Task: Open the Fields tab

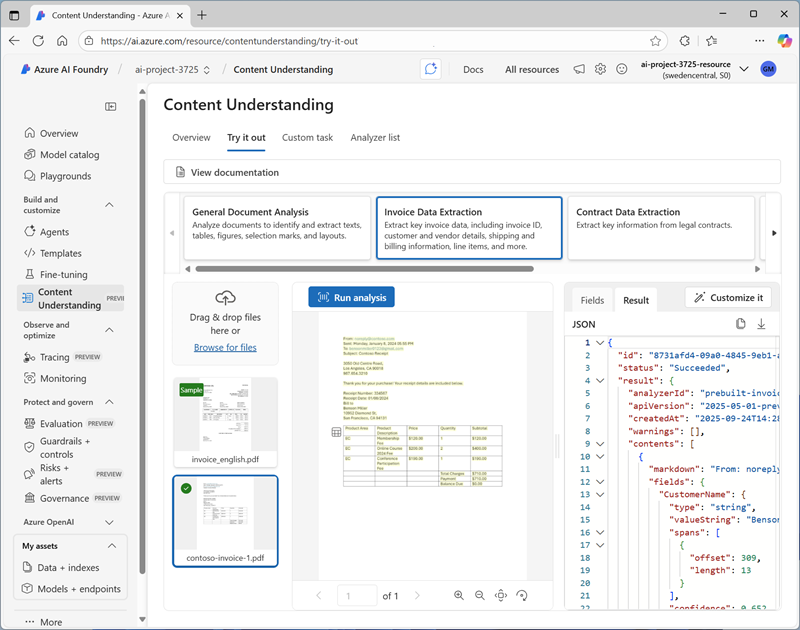Action: pos(592,300)
